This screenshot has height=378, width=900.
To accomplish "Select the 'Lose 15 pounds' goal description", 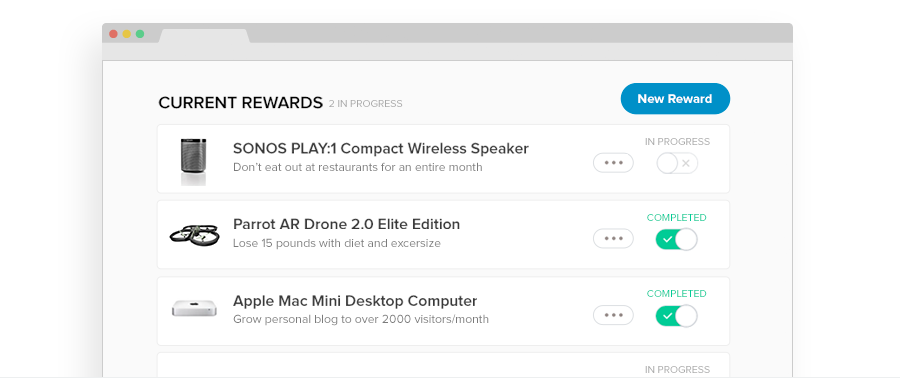I will [x=337, y=243].
